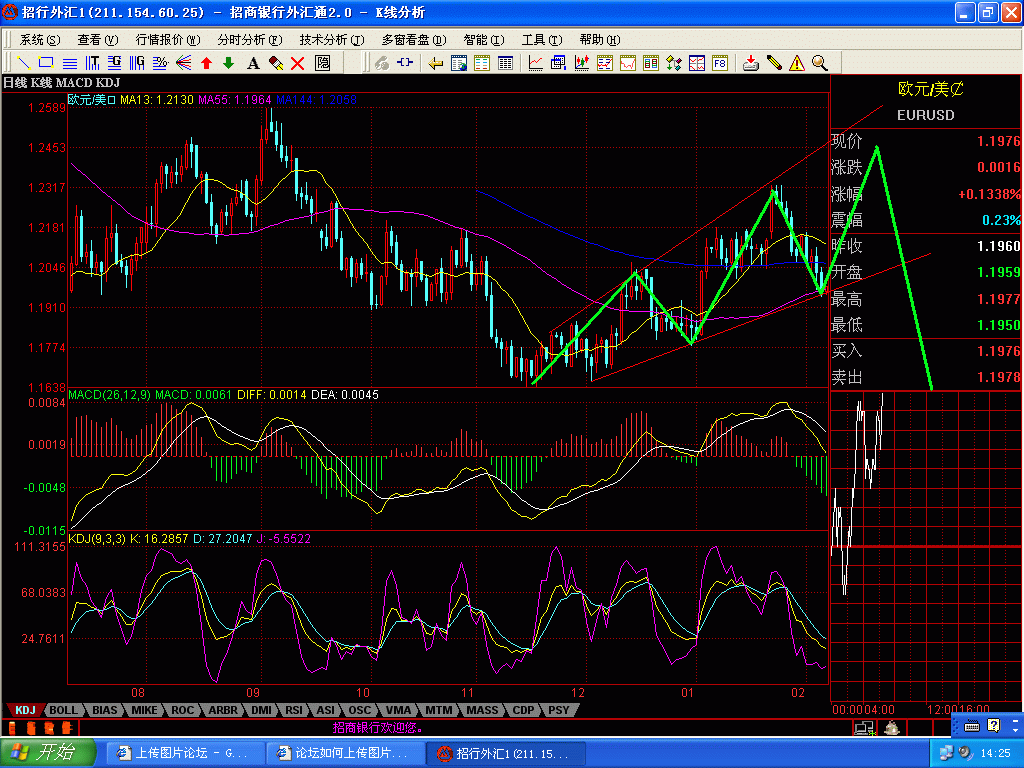The width and height of the screenshot is (1024, 768).
Task: Select the PSY indicator tab
Action: coord(558,710)
